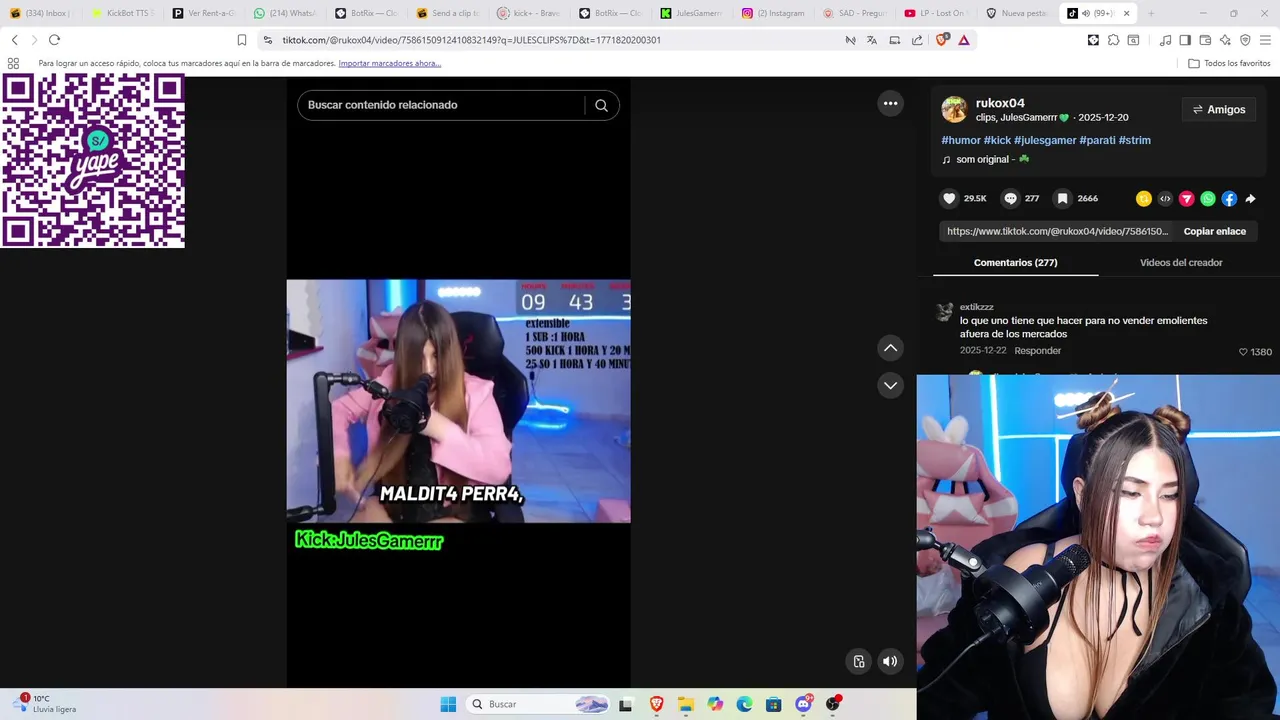This screenshot has height=720, width=1280.
Task: Go to the next video with down chevron
Action: pyautogui.click(x=890, y=385)
